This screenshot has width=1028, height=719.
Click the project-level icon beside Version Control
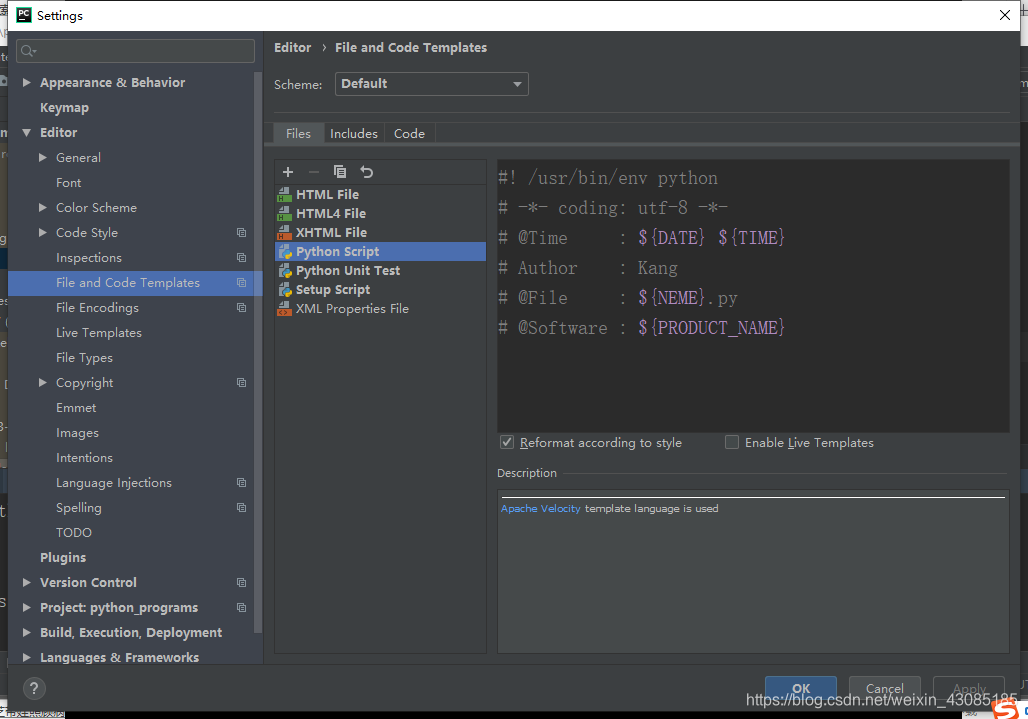click(x=241, y=583)
